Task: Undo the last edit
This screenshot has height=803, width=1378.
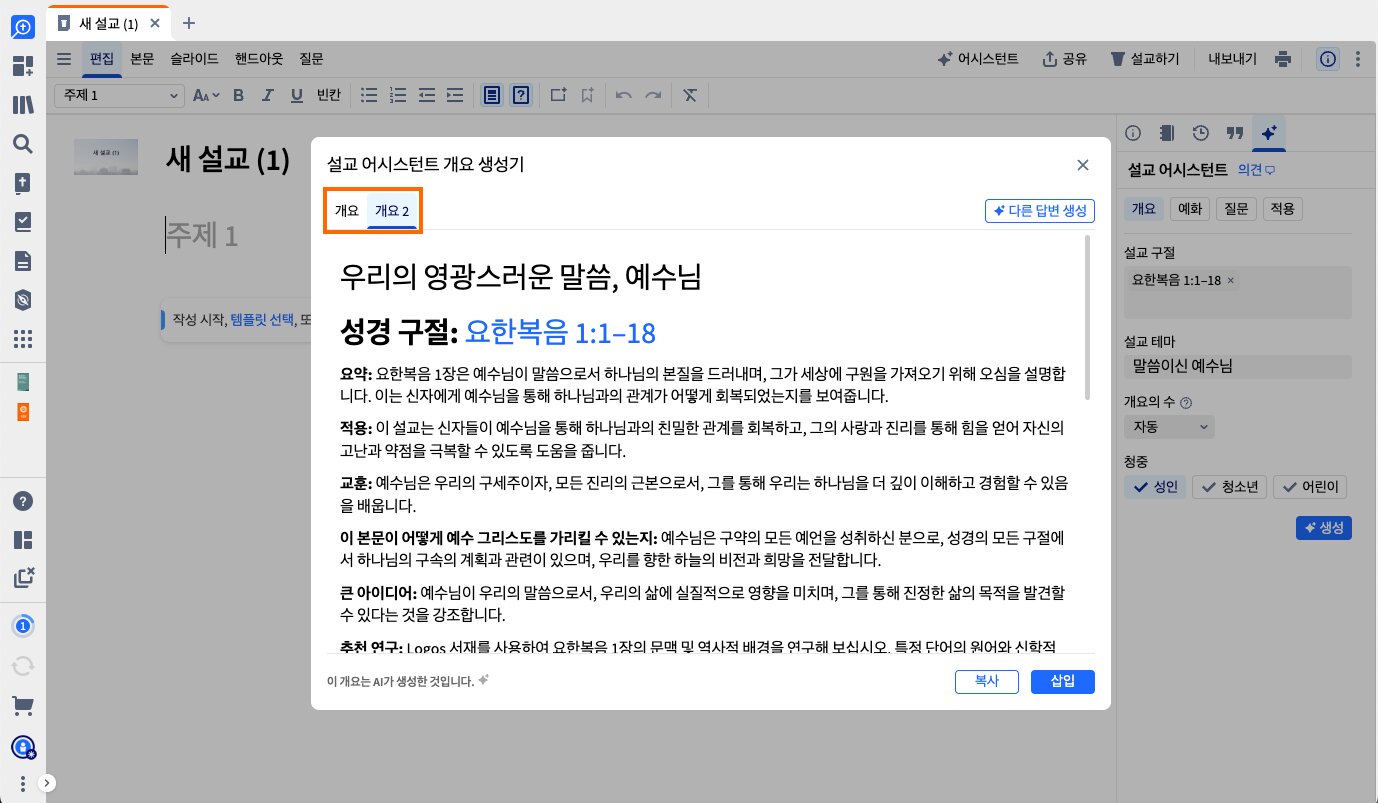Action: (x=624, y=95)
